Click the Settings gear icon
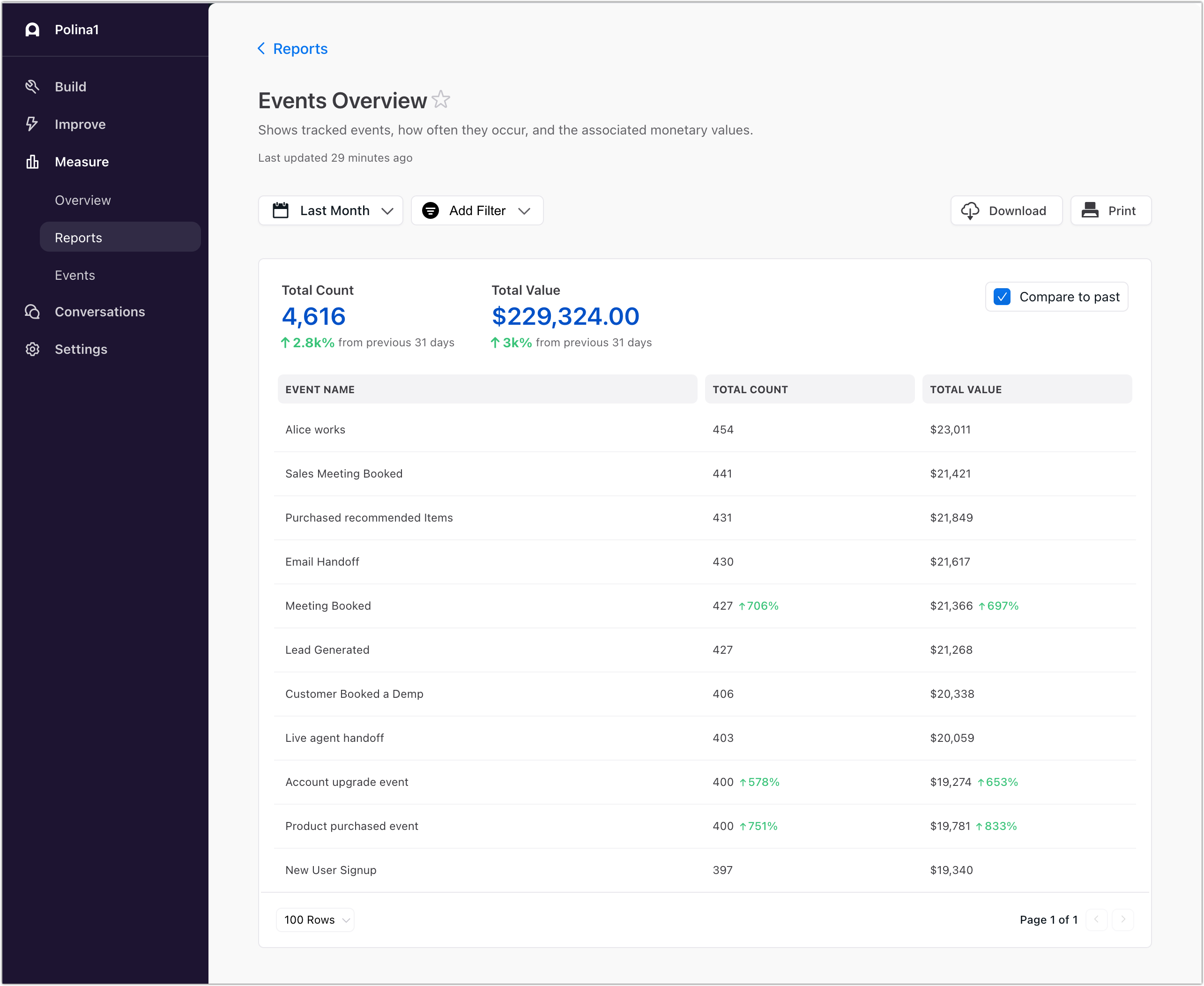 click(32, 349)
